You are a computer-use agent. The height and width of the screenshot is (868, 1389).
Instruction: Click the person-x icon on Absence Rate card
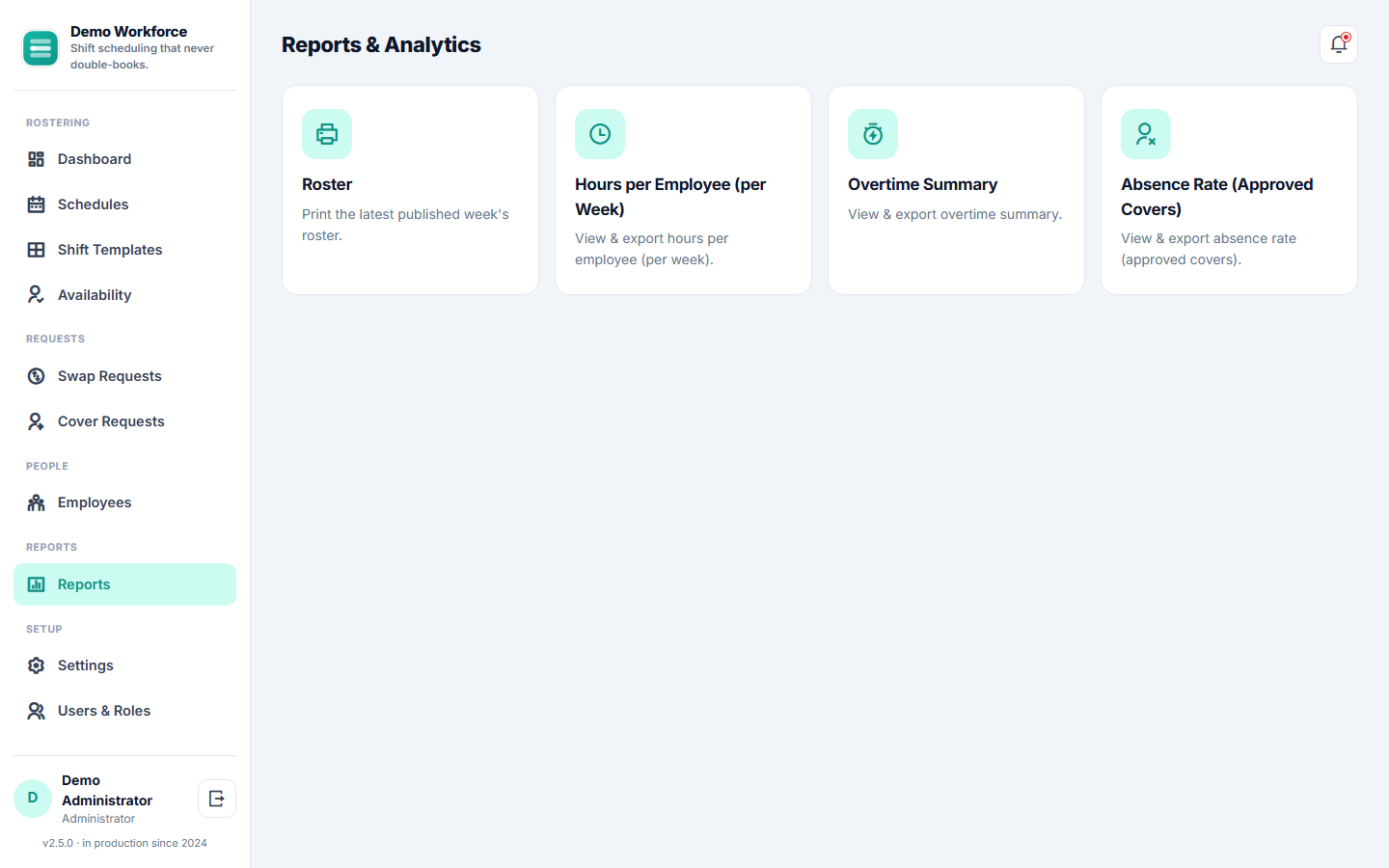(x=1146, y=134)
